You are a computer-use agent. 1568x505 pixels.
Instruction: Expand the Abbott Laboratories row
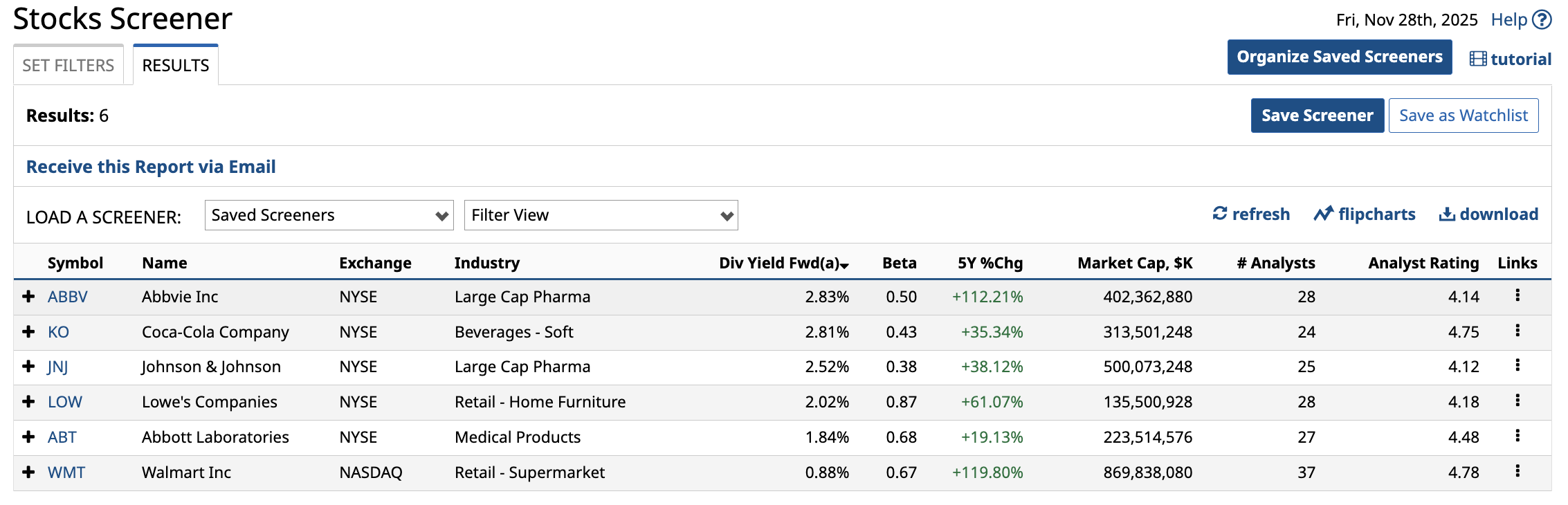[x=28, y=437]
